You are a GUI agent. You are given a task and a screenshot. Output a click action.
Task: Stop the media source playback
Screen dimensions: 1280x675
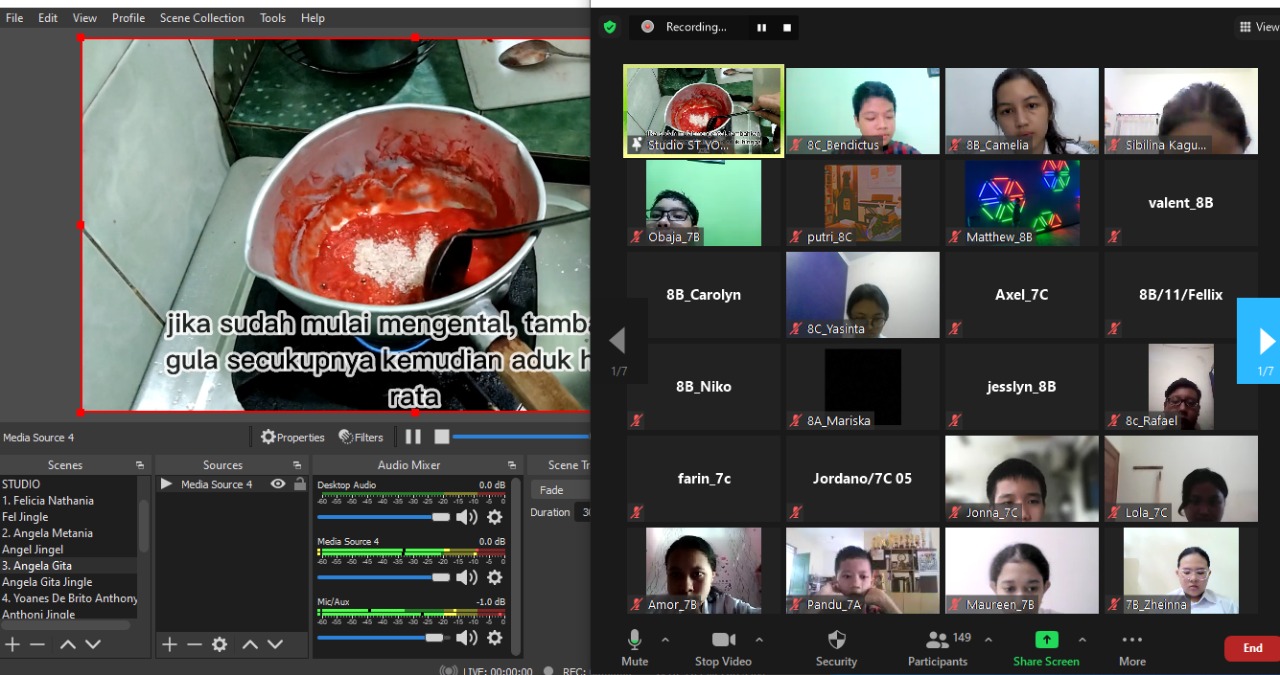[x=442, y=437]
